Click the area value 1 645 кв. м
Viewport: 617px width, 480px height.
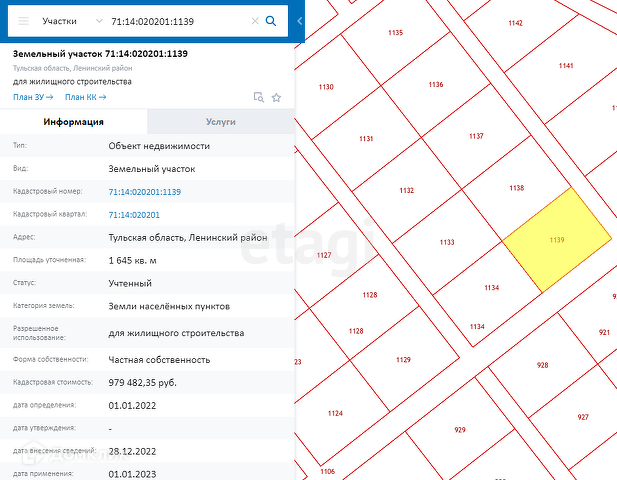132,260
